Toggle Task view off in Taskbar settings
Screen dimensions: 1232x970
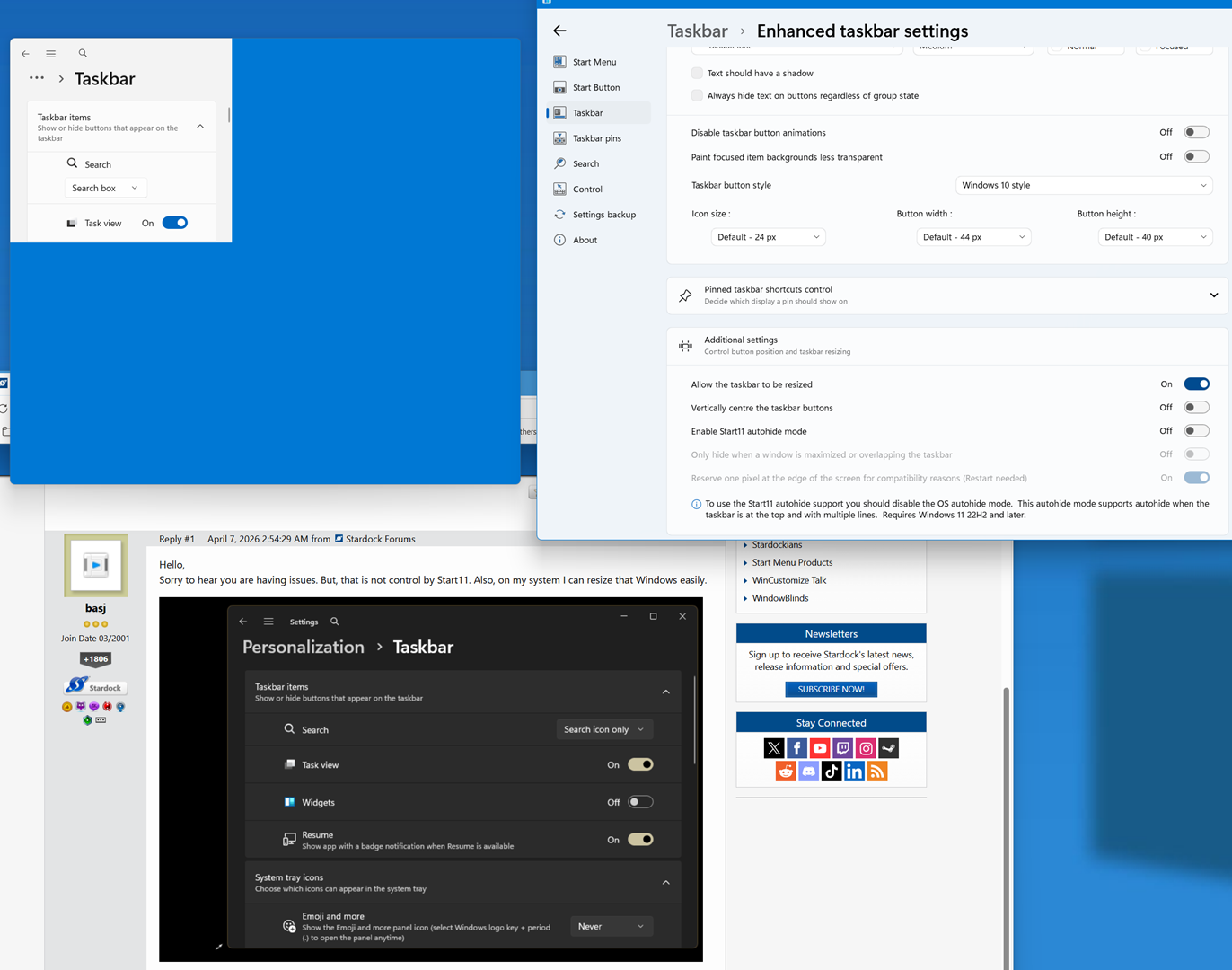click(x=175, y=223)
